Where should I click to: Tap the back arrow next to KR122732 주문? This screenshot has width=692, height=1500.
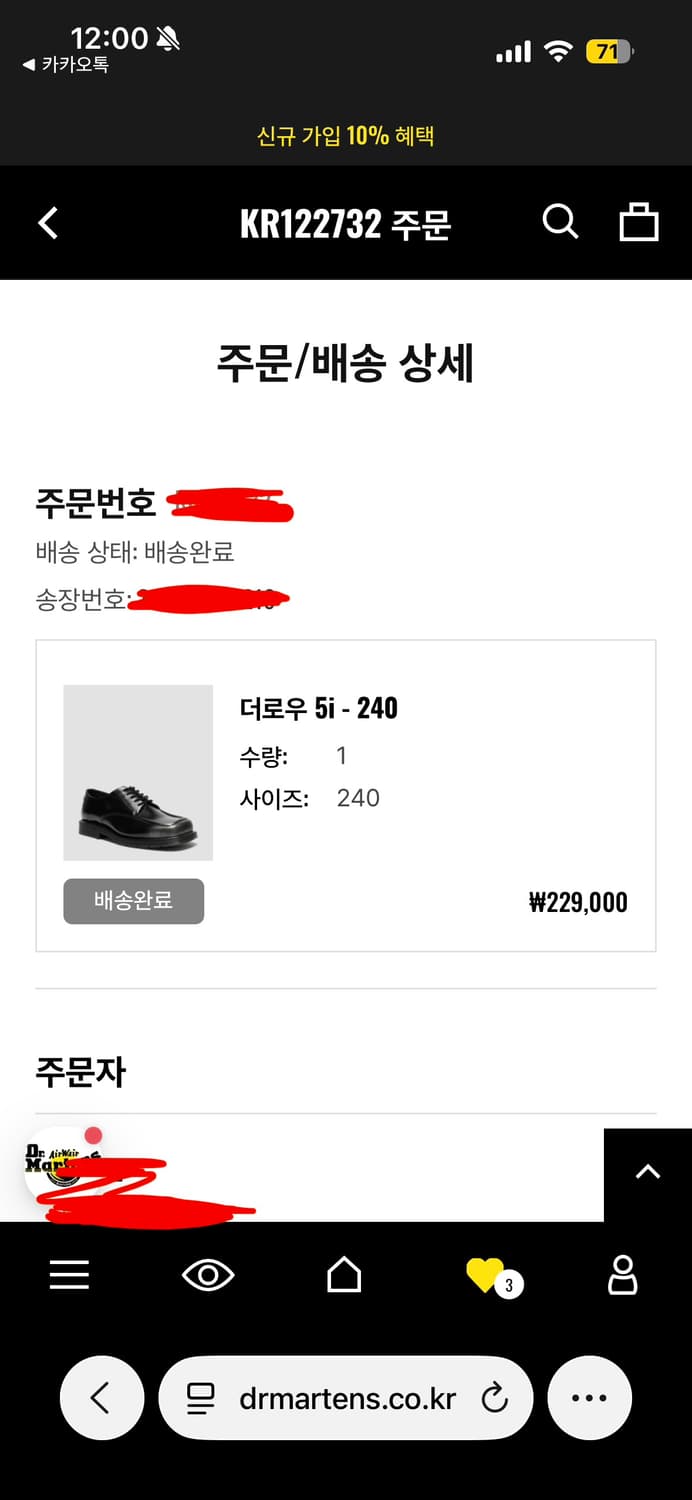[x=47, y=222]
